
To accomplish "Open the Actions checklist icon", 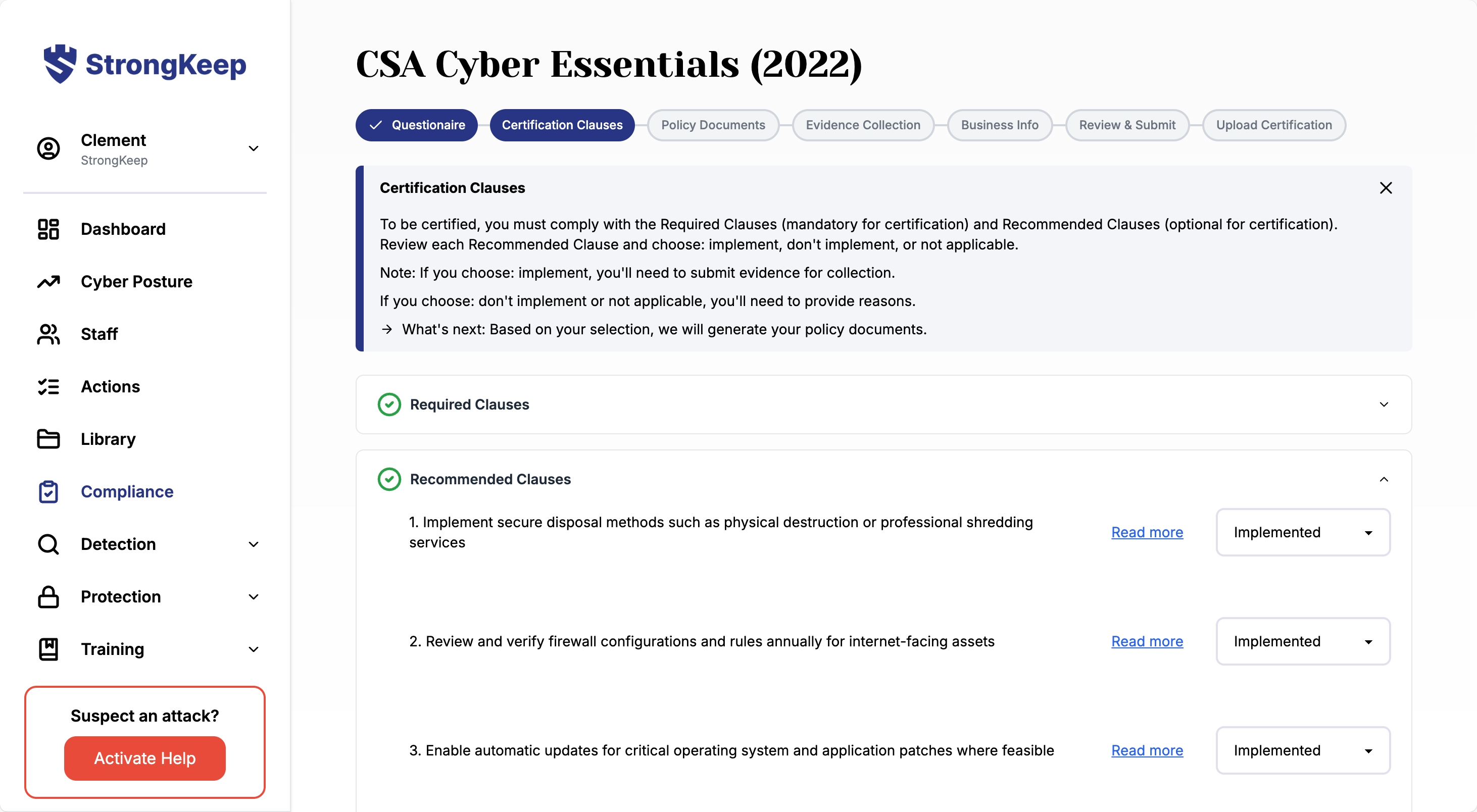I will tap(48, 387).
